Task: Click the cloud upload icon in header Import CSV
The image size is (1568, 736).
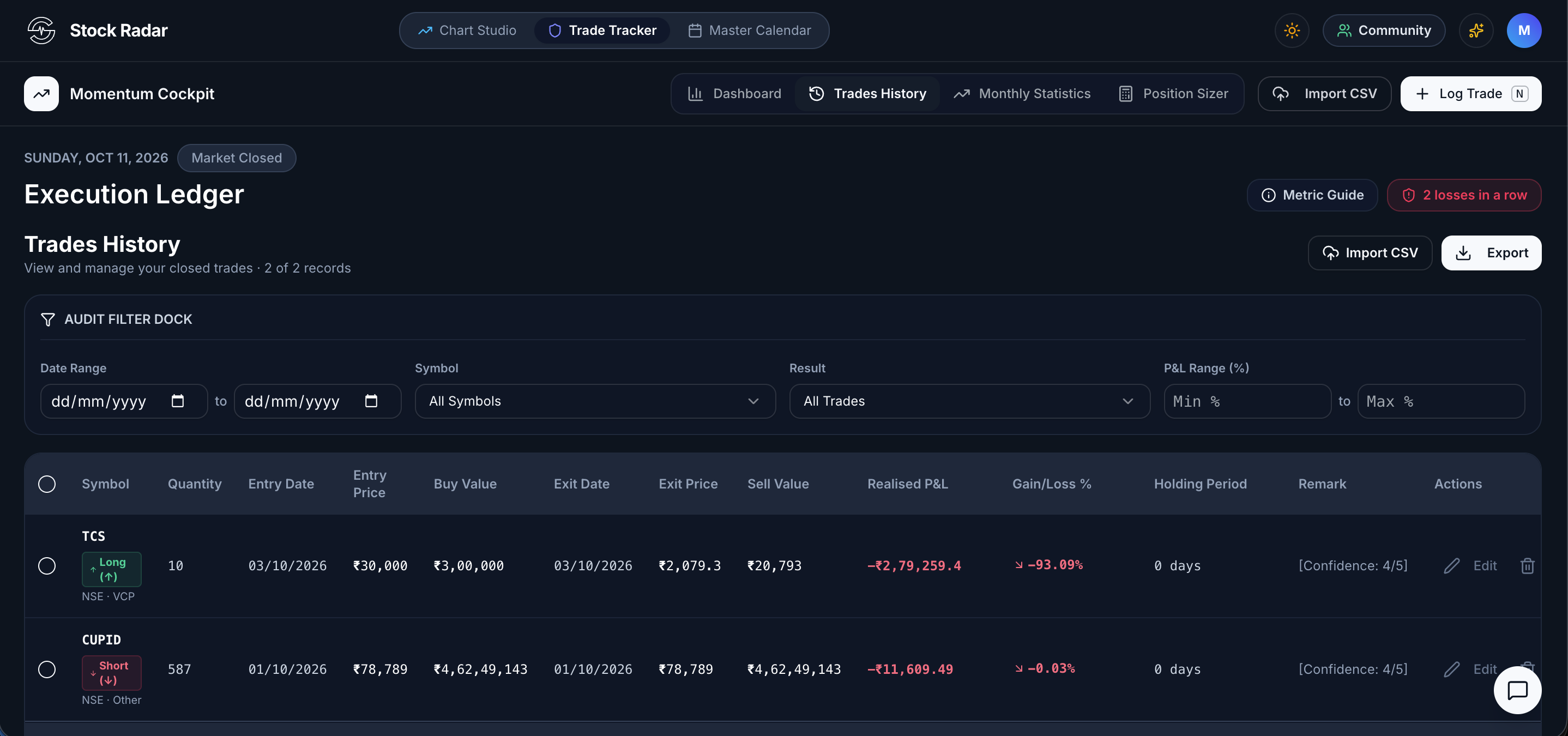Action: click(1281, 94)
